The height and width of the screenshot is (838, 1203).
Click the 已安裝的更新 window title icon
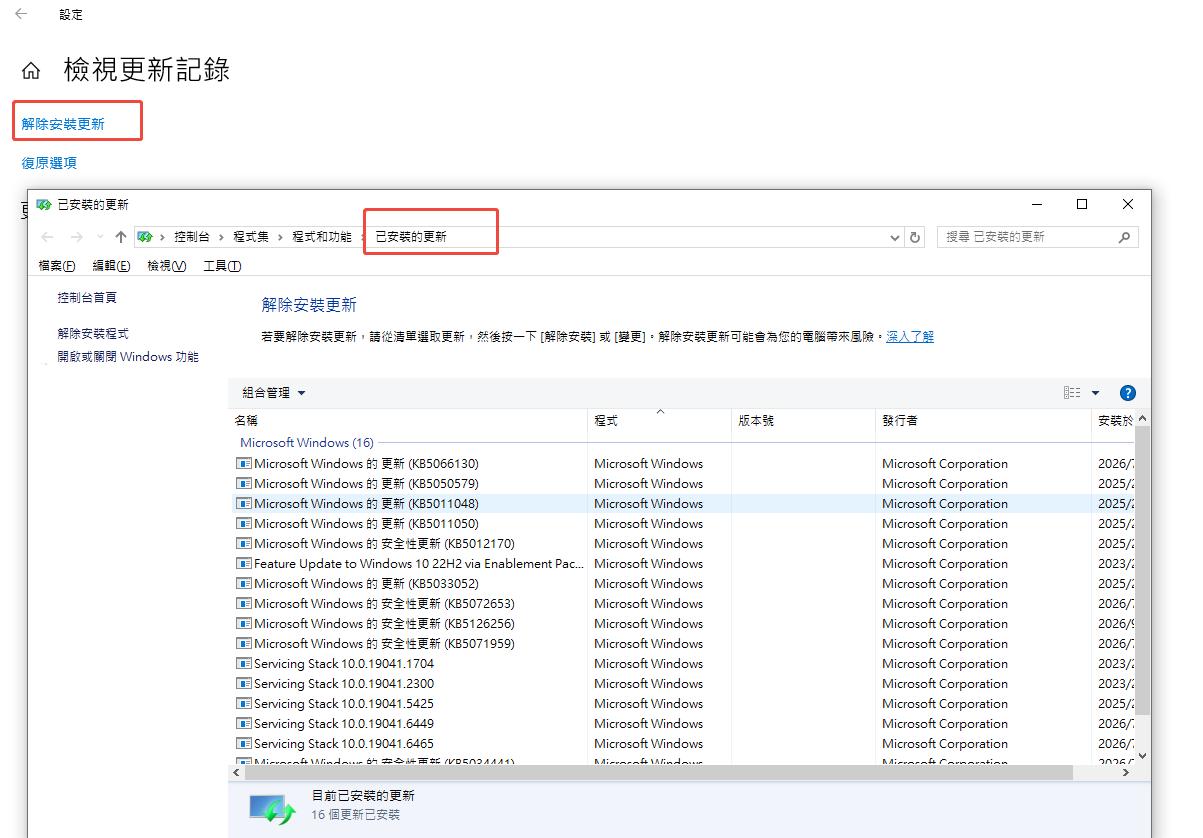[x=43, y=204]
